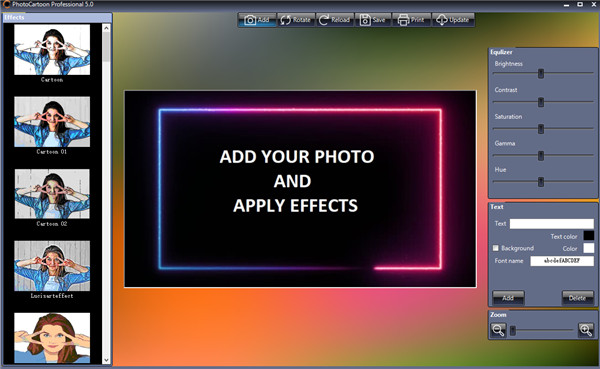Open the white background Color swatch
The image size is (600, 369).
pos(589,248)
